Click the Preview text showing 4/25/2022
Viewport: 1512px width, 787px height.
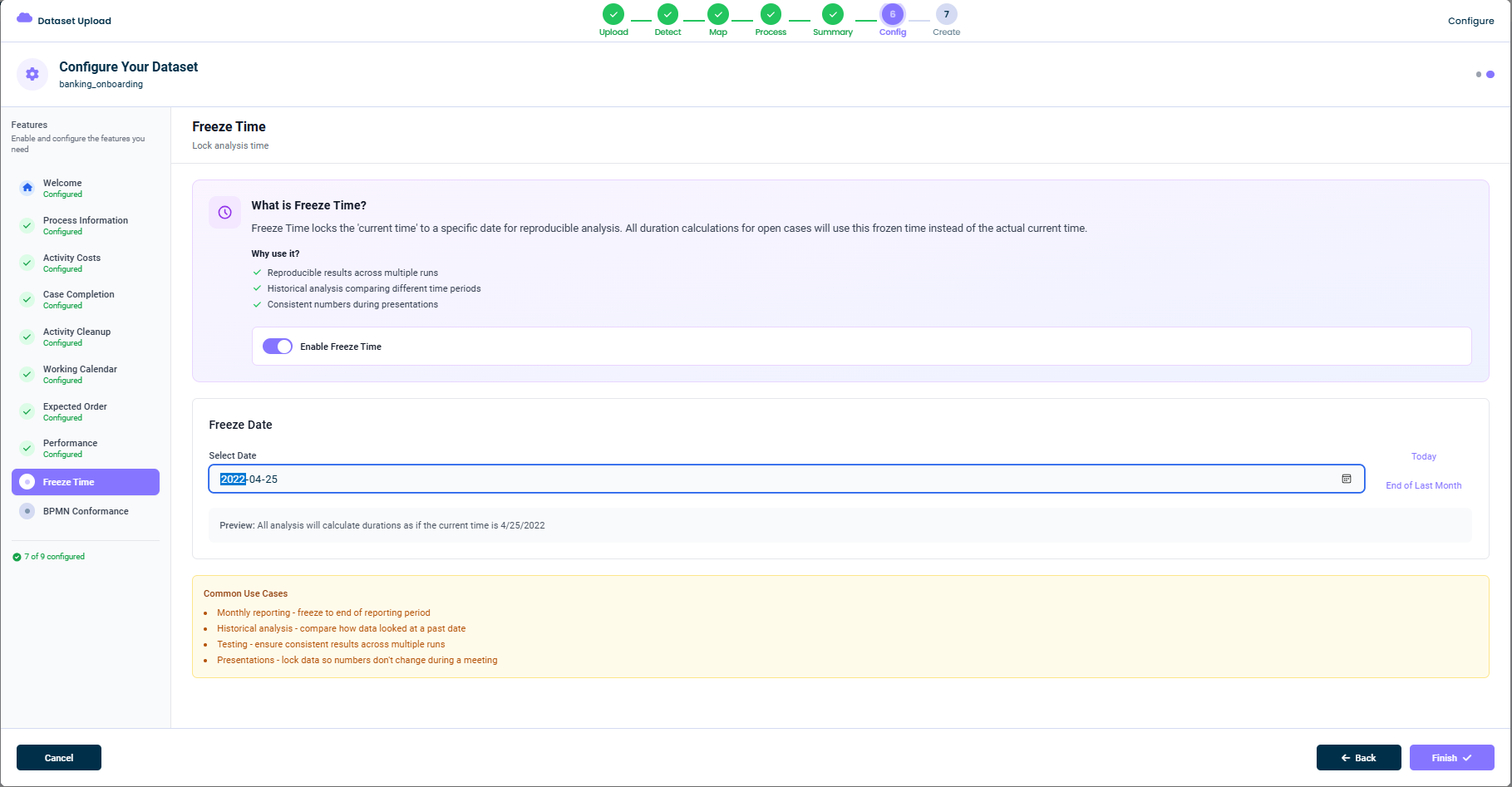point(382,525)
